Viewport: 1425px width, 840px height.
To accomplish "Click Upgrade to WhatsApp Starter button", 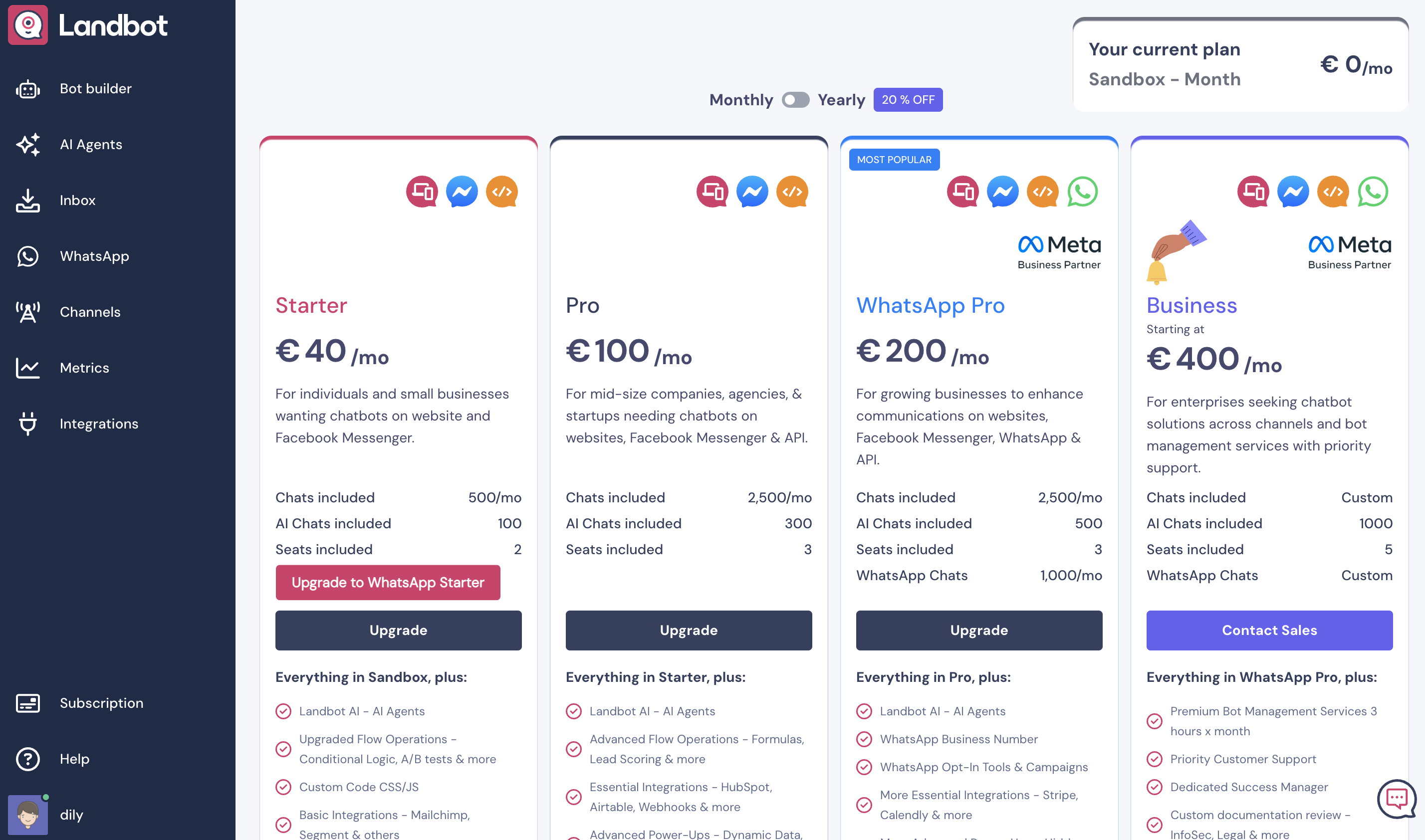I will pyautogui.click(x=388, y=583).
